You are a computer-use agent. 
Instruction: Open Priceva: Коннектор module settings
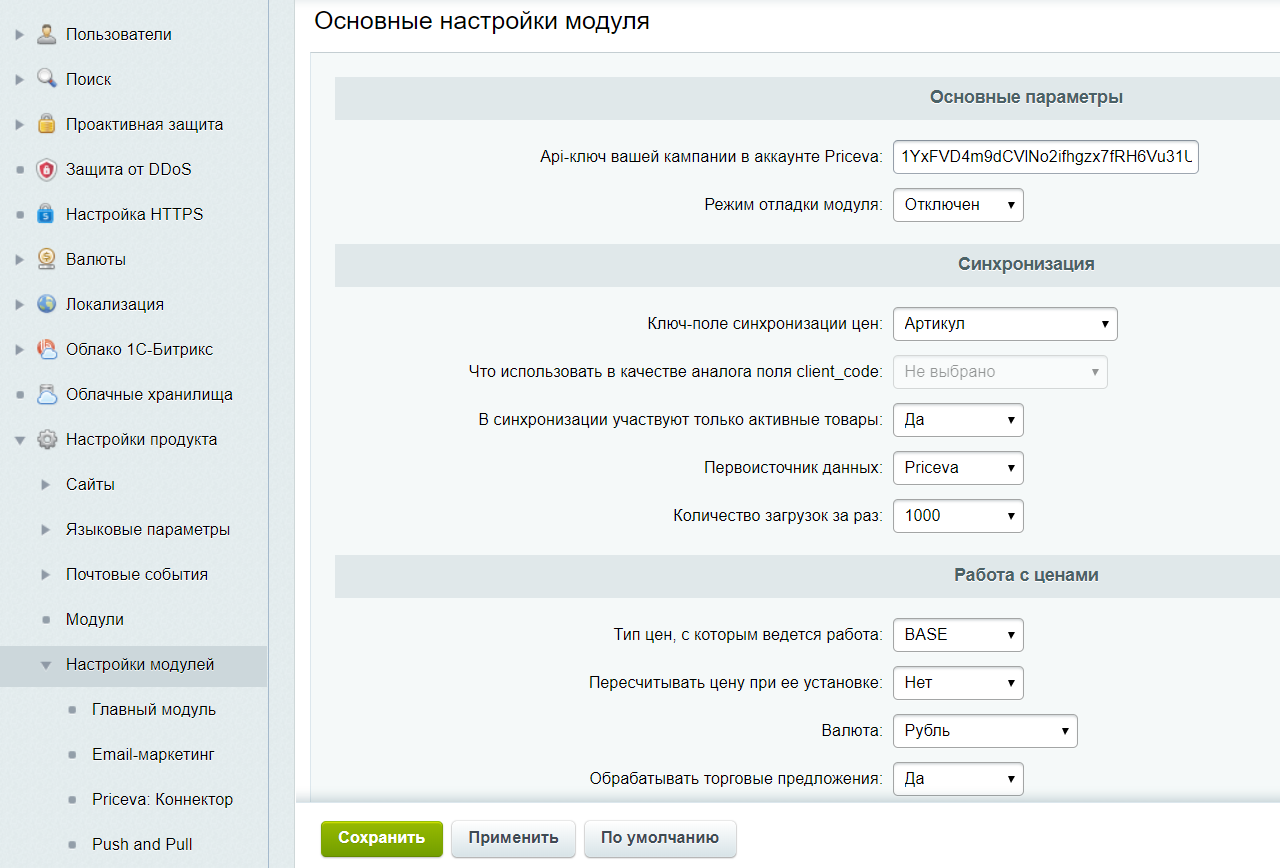click(x=162, y=799)
